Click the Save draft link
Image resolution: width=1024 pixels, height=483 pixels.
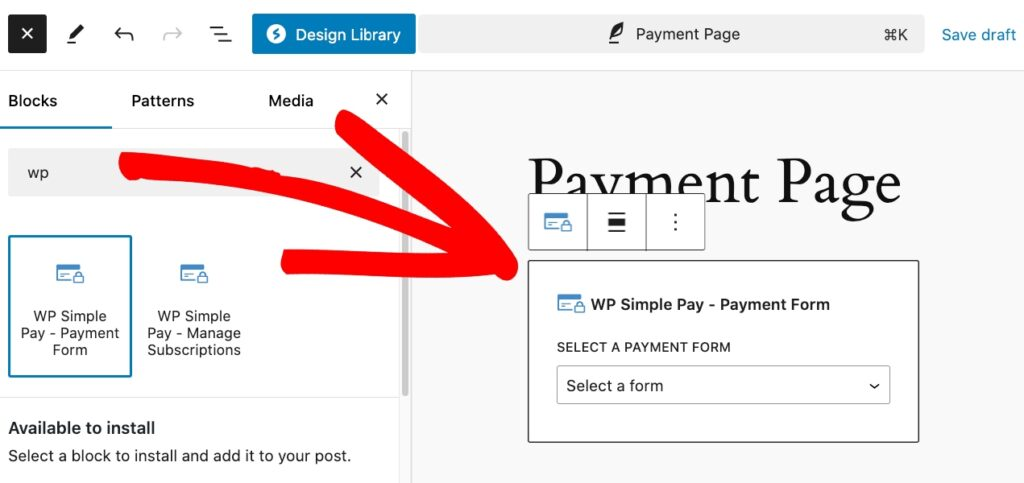click(978, 34)
